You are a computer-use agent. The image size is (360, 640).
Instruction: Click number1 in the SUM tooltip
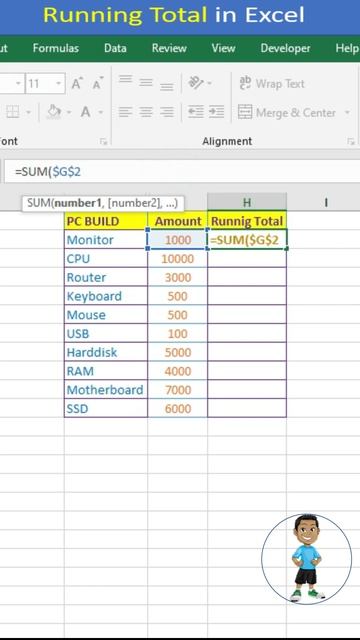click(x=79, y=202)
